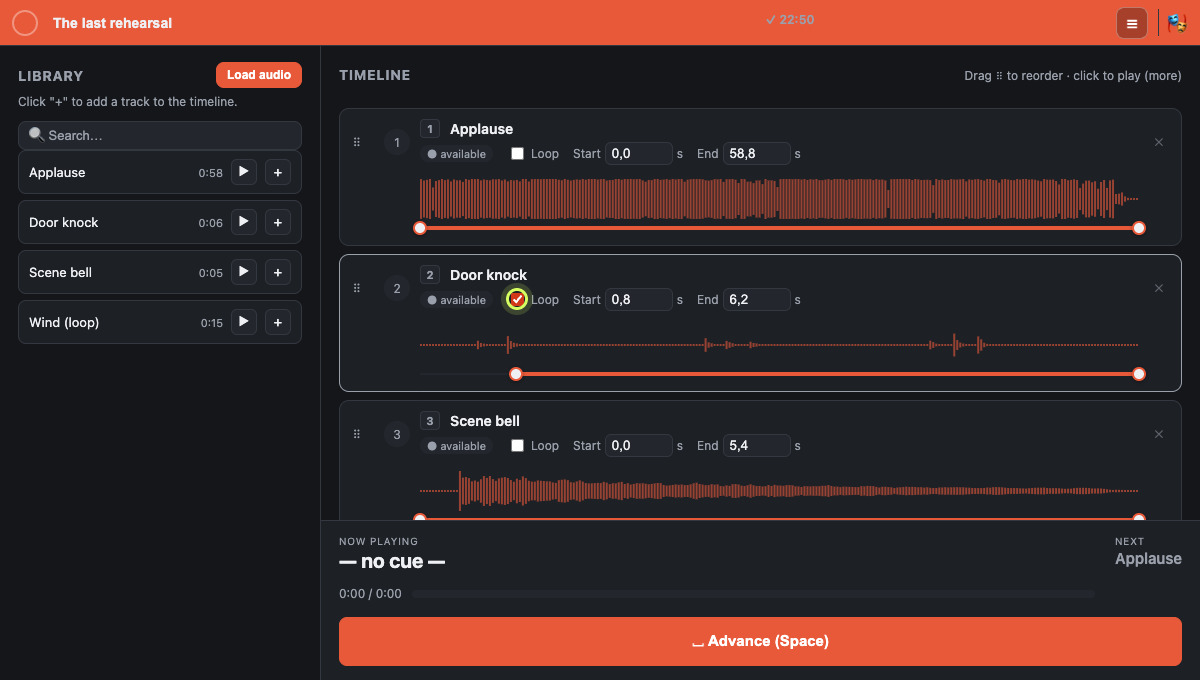1200x680 pixels.
Task: Play the Door knock library preview
Action: click(244, 222)
